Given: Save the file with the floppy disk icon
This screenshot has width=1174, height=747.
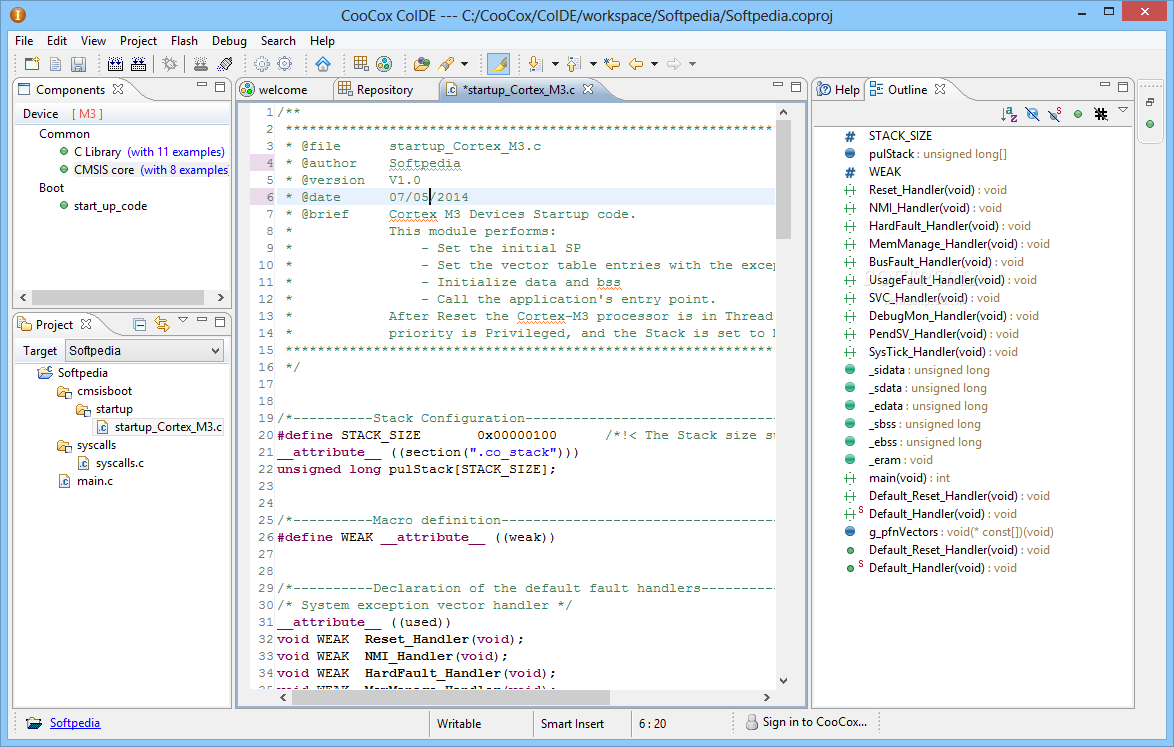Looking at the screenshot, I should [78, 64].
